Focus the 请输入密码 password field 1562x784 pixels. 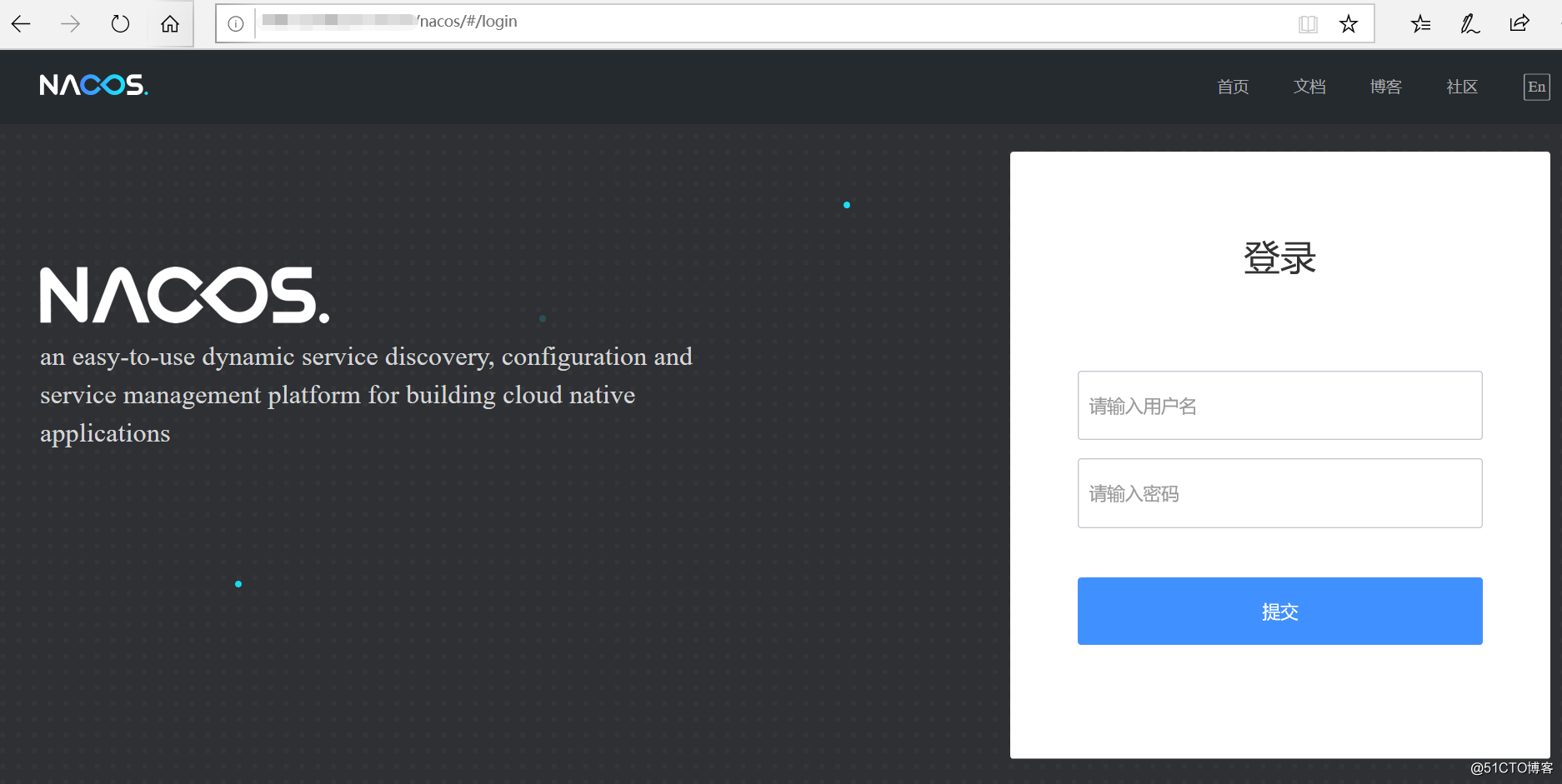pyautogui.click(x=1279, y=493)
